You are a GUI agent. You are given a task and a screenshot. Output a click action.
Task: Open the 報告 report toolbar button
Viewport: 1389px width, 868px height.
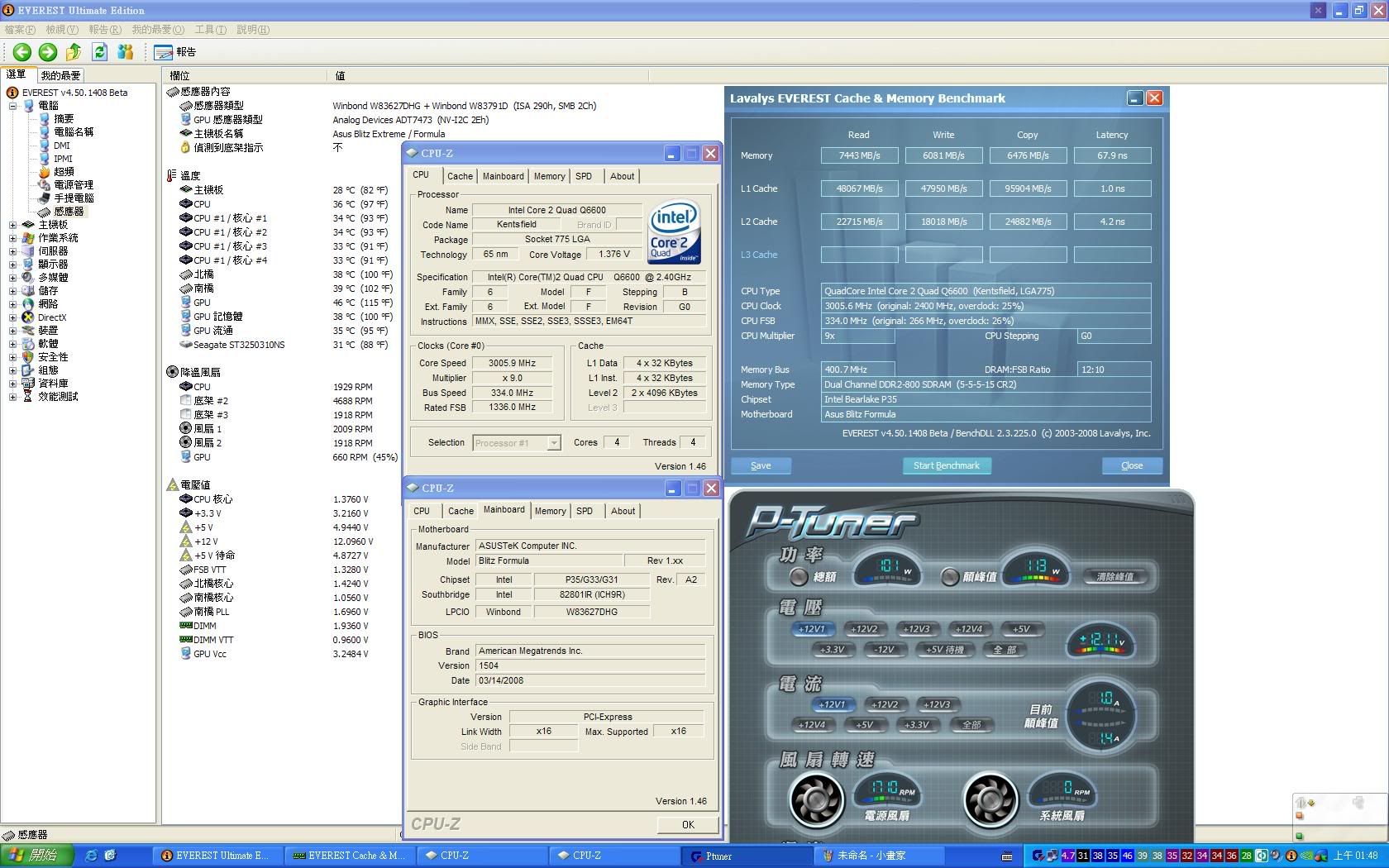coord(174,52)
